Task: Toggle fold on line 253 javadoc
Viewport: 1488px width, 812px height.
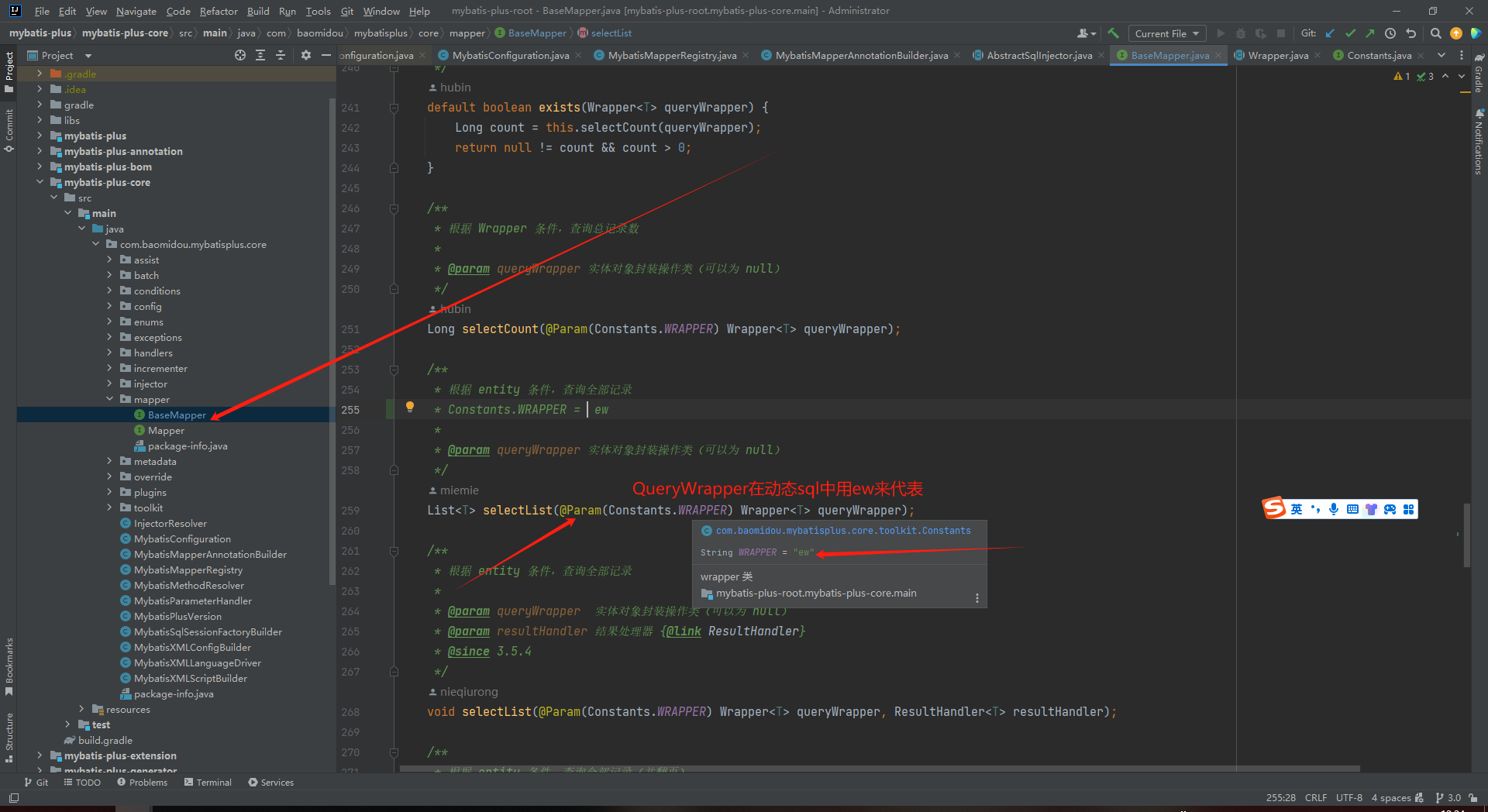Action: pos(394,370)
